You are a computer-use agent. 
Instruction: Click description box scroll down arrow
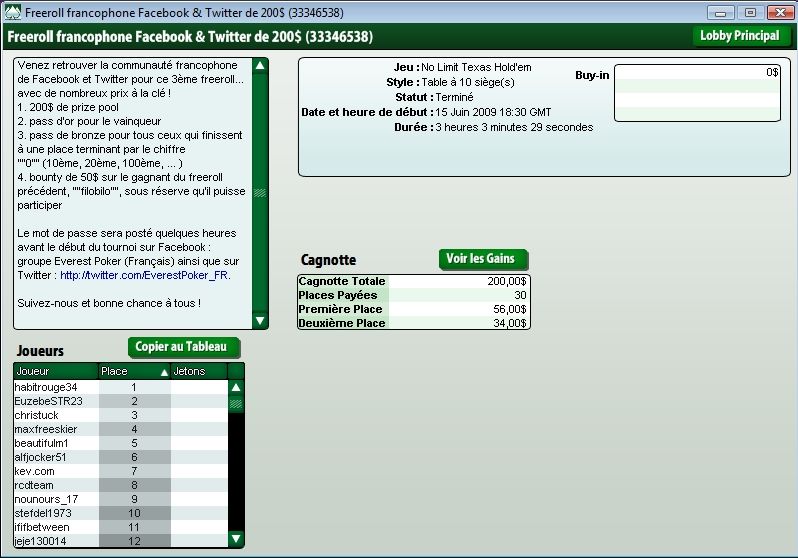260,321
